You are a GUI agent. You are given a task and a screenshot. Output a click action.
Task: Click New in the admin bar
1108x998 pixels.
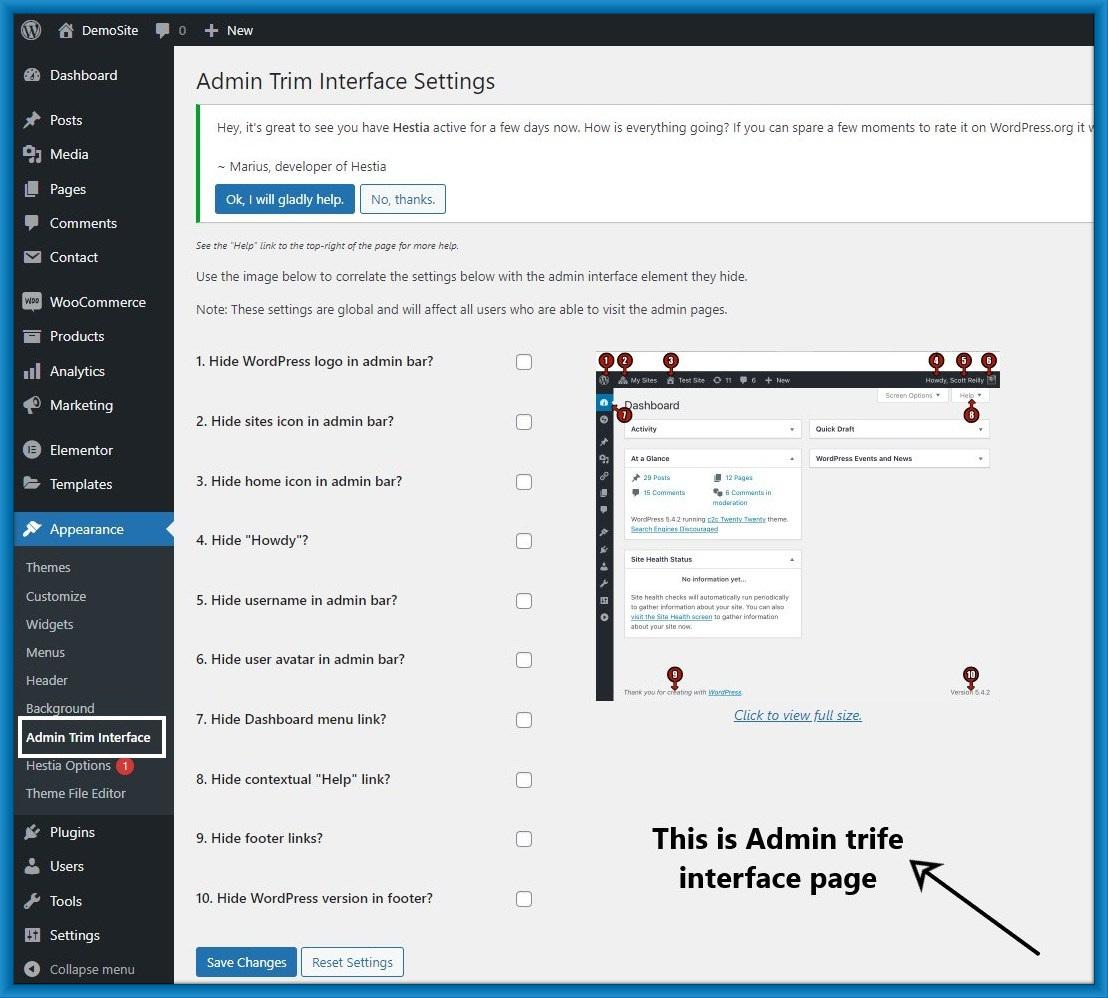point(240,30)
